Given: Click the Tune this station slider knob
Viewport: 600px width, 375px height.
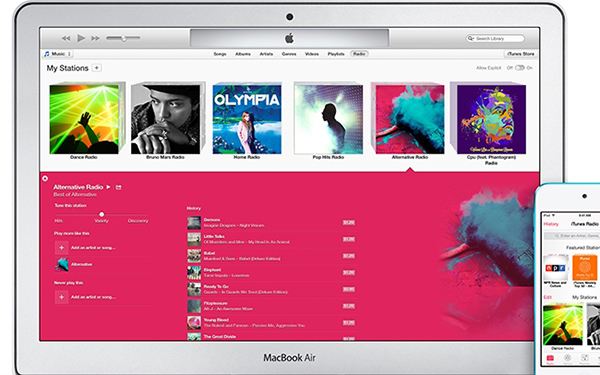Looking at the screenshot, I should click(x=101, y=214).
